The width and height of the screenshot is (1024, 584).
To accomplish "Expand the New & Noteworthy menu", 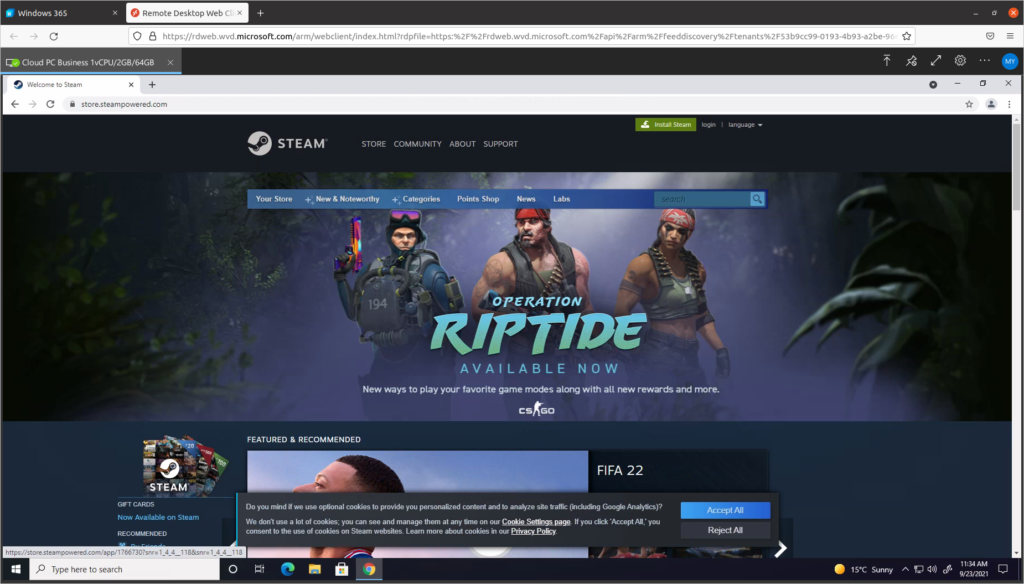I will (x=342, y=199).
